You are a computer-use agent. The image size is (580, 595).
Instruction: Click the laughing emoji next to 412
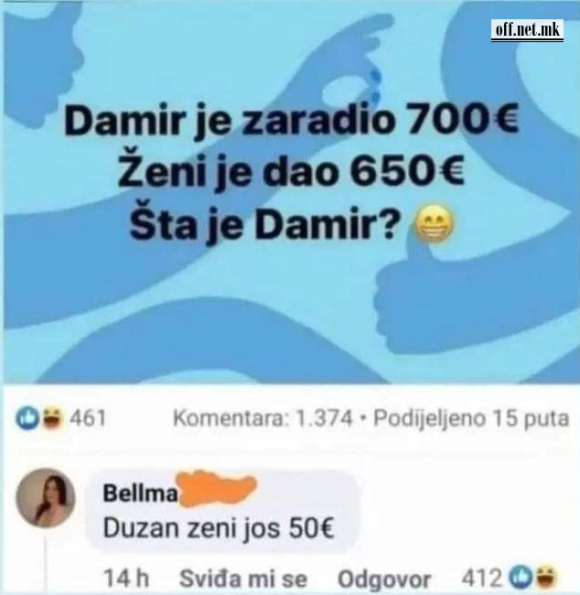[x=544, y=576]
